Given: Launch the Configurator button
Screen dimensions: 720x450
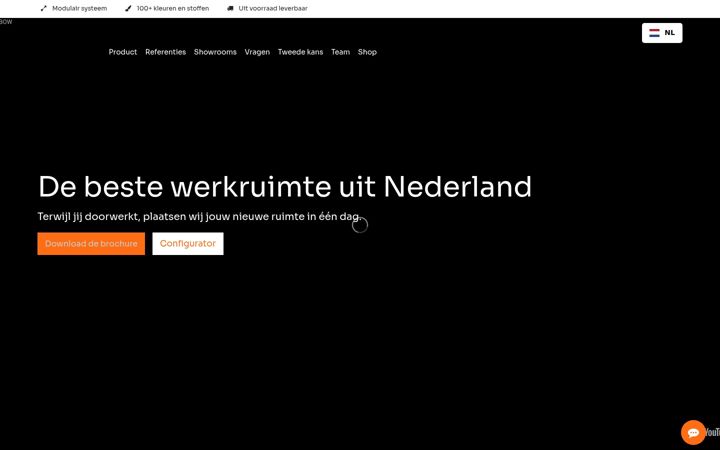Looking at the screenshot, I should click(x=188, y=243).
